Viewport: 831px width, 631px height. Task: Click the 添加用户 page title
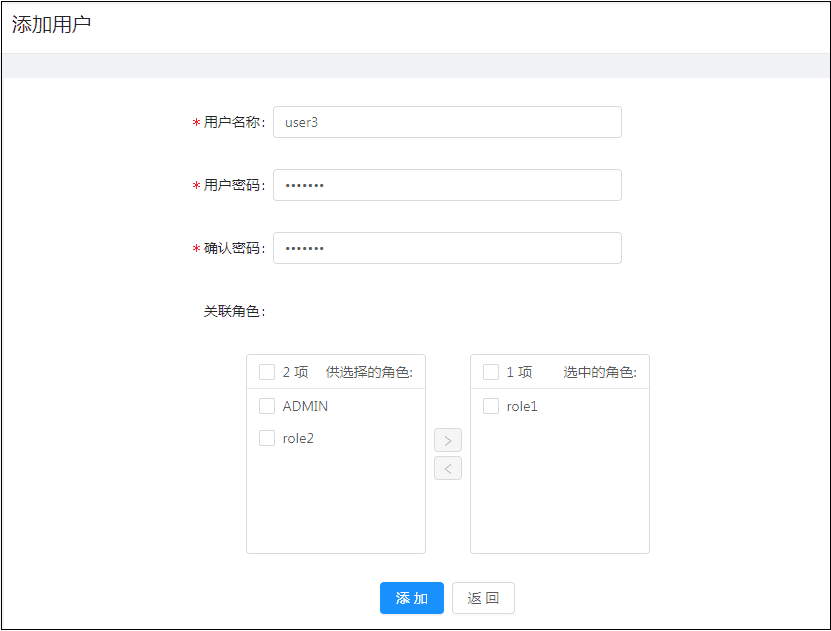pyautogui.click(x=52, y=25)
